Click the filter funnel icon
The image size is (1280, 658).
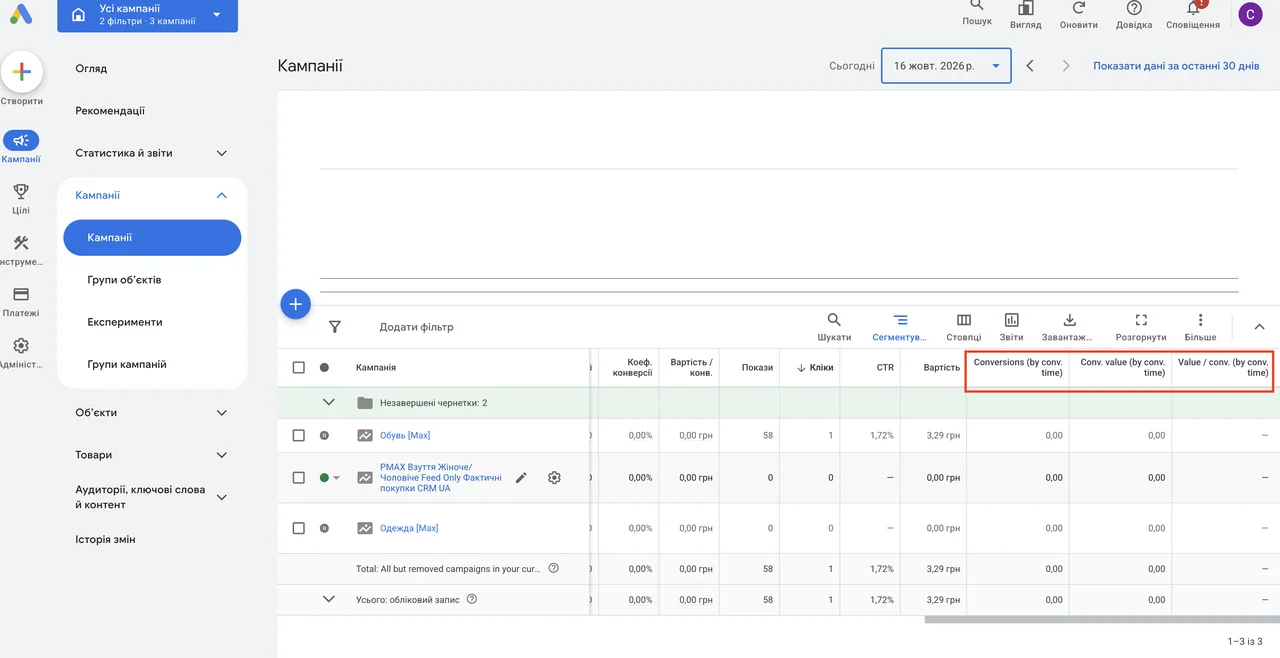[335, 327]
